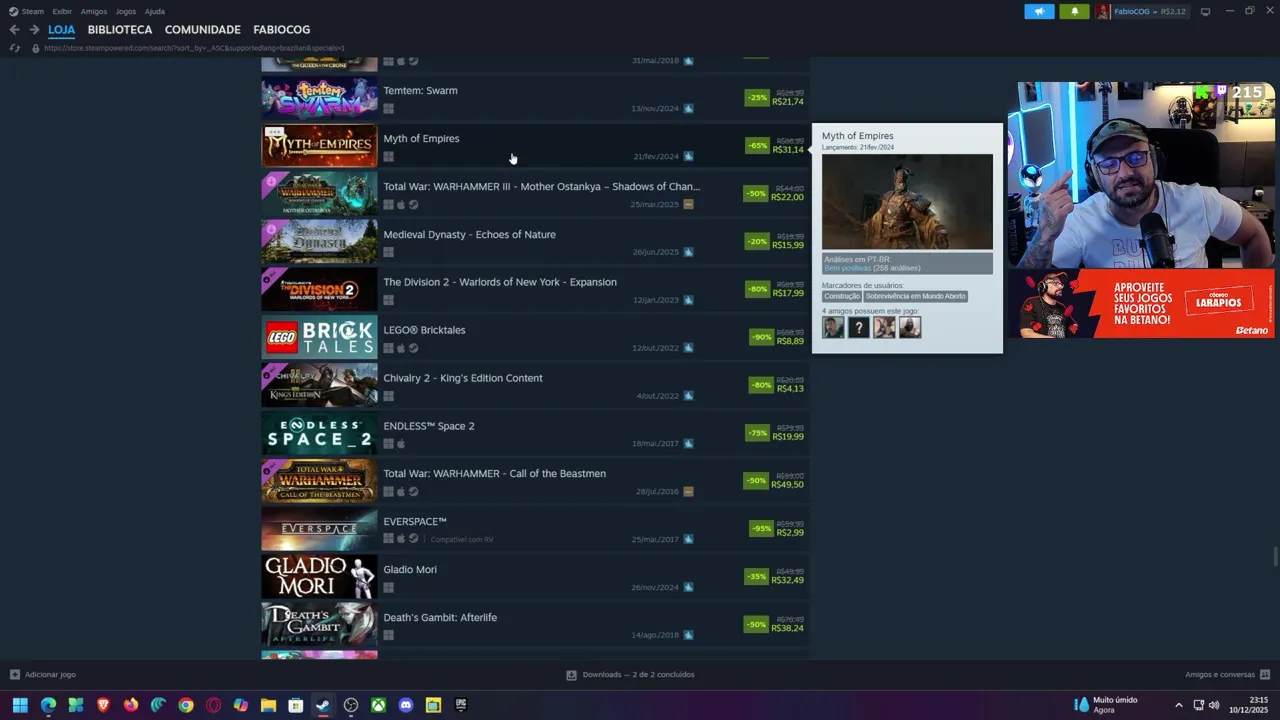Click the page vertical scrollbar thumb
Viewport: 1280px width, 720px height.
[1275, 556]
